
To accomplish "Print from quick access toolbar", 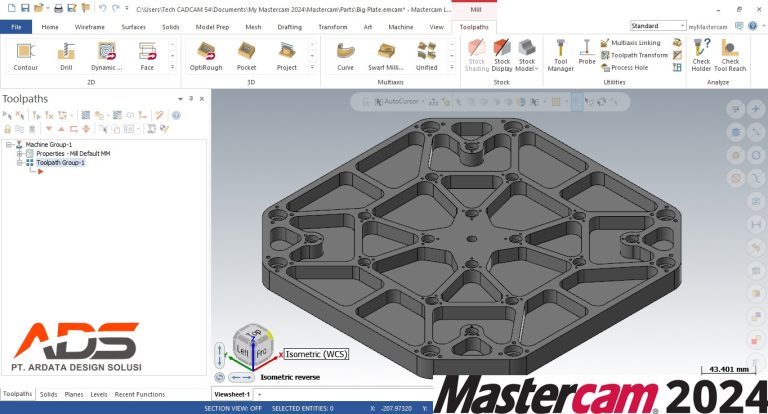I will 58,8.
